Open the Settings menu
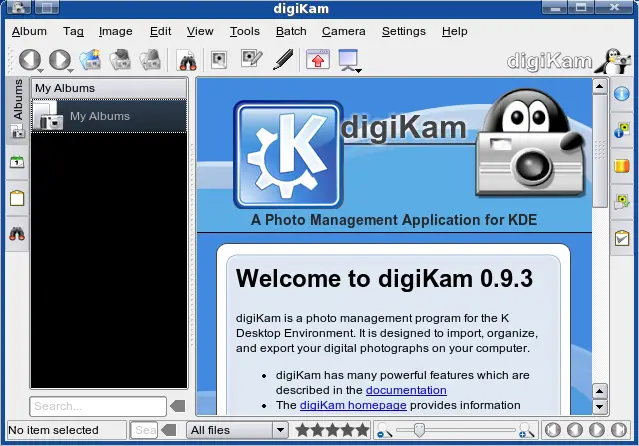This screenshot has width=639, height=446. coord(403,31)
